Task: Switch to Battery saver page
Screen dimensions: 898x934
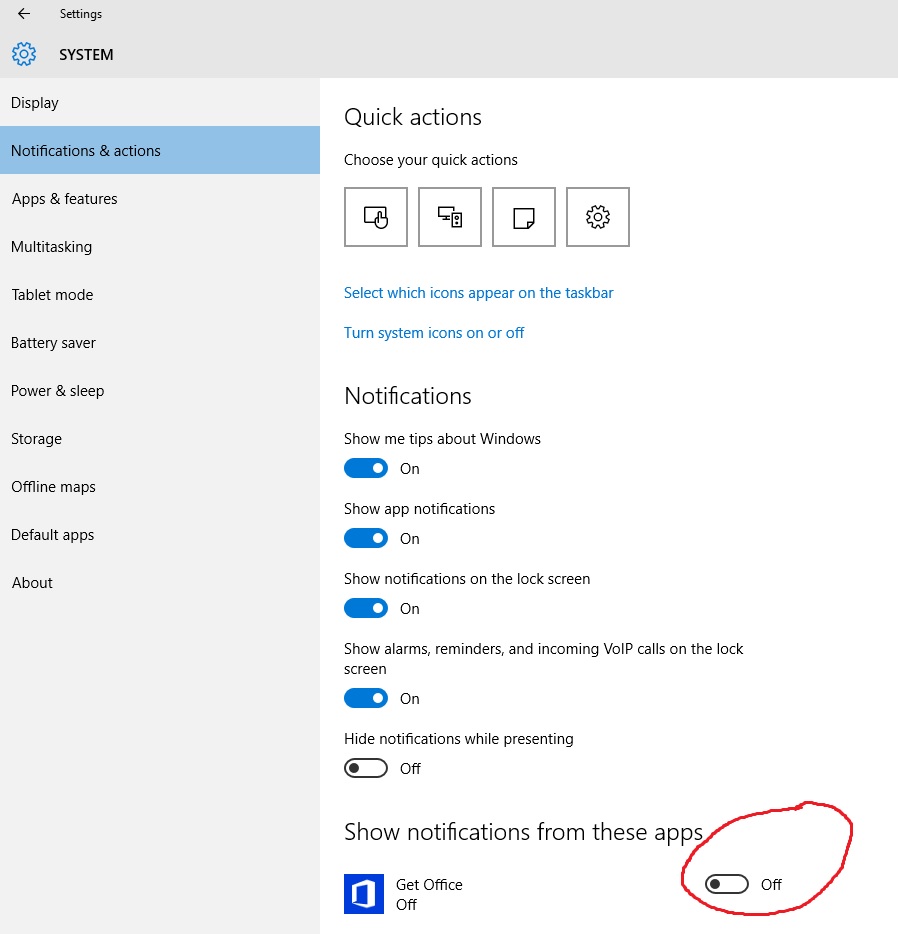Action: point(160,343)
